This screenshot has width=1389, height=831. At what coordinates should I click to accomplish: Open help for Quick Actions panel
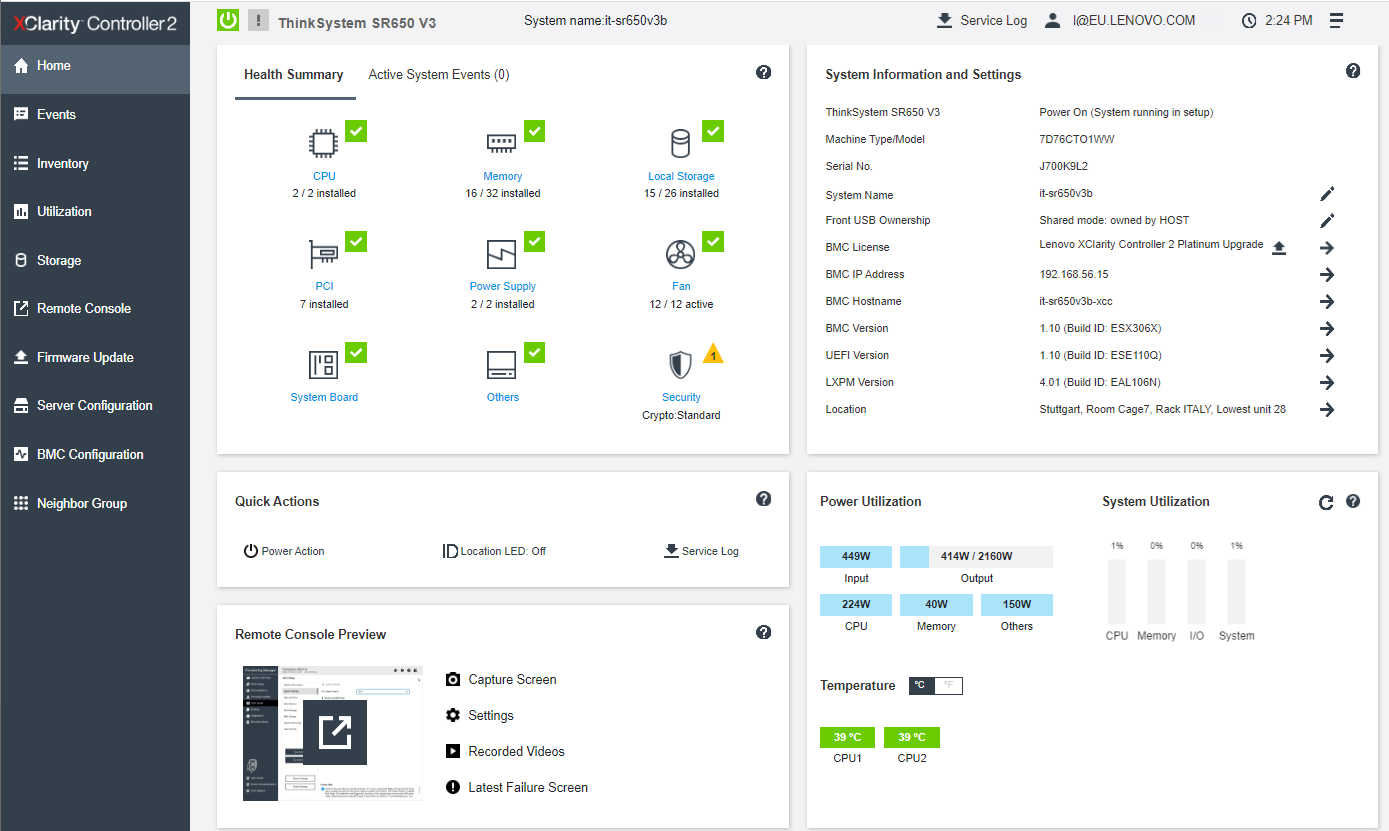tap(764, 498)
